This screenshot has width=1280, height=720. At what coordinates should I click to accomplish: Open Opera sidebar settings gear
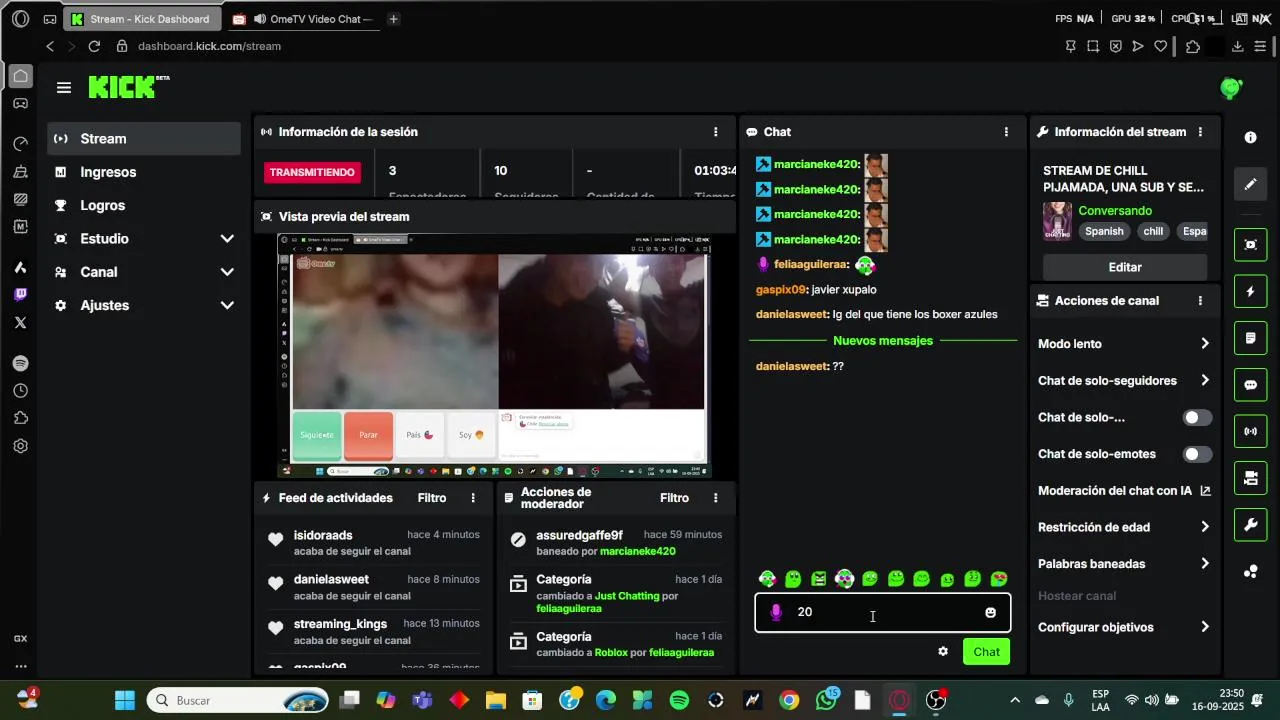coord(20,446)
